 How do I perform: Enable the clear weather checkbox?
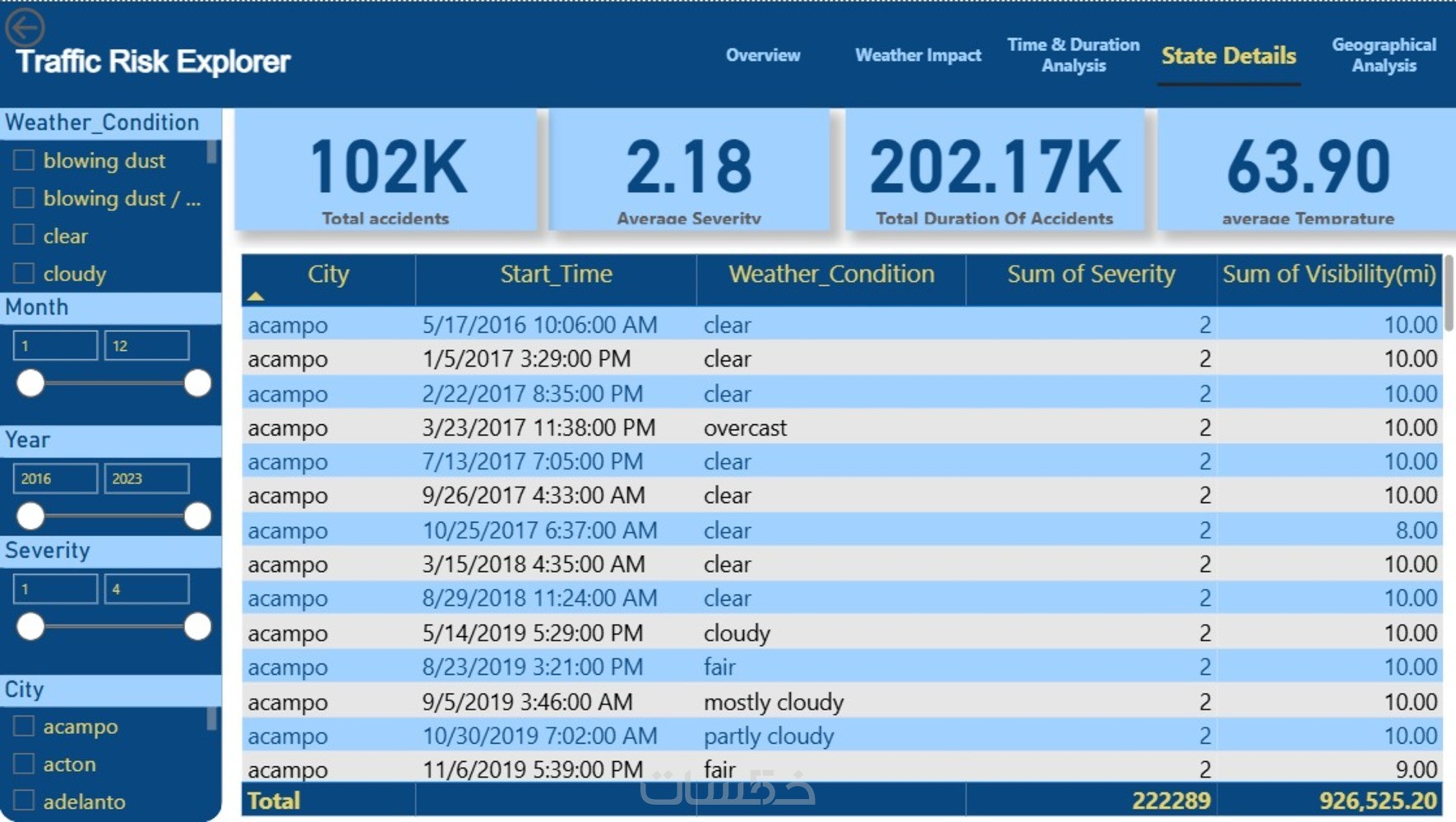pyautogui.click(x=24, y=236)
